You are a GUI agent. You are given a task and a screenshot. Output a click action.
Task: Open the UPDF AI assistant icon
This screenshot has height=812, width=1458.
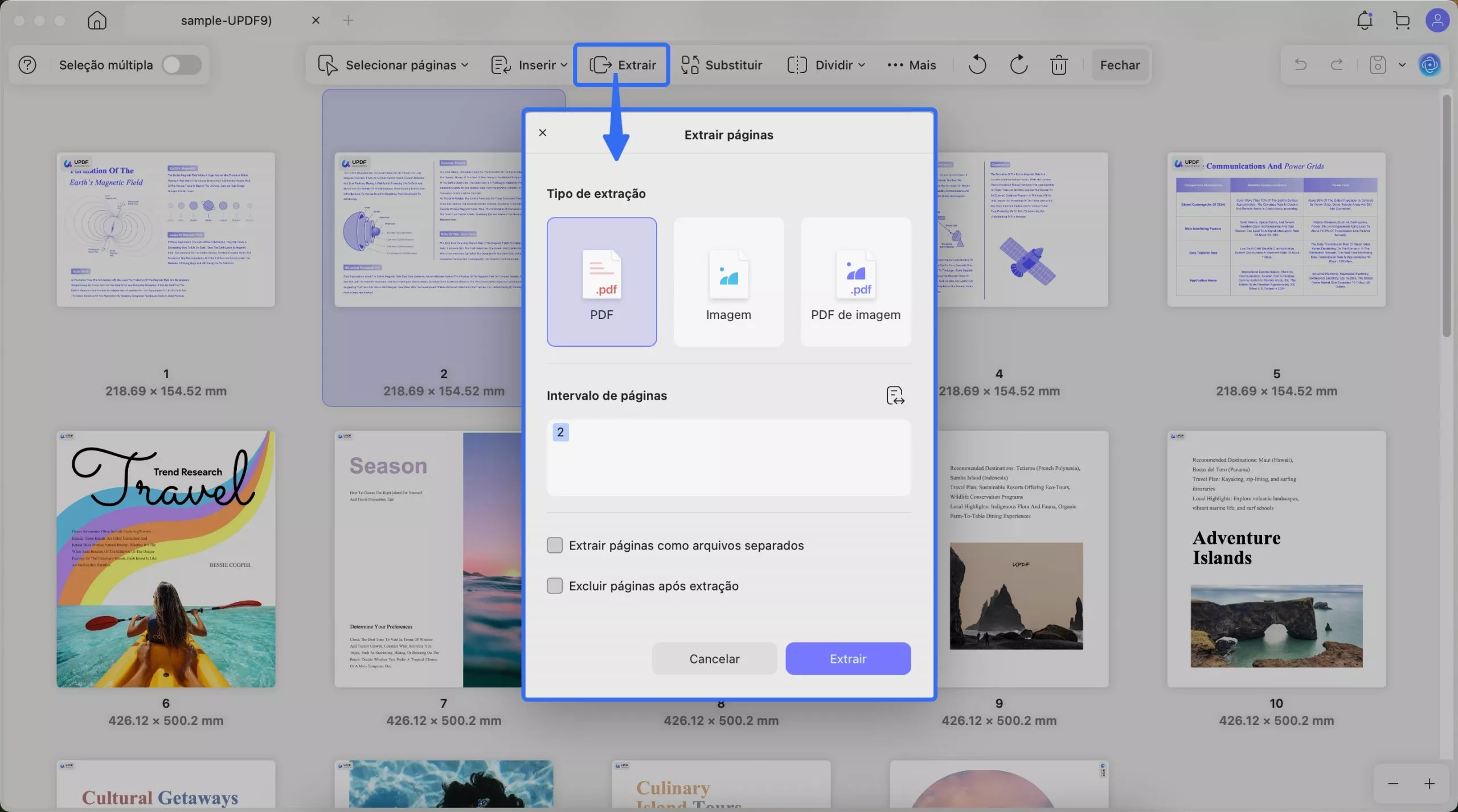point(1430,65)
